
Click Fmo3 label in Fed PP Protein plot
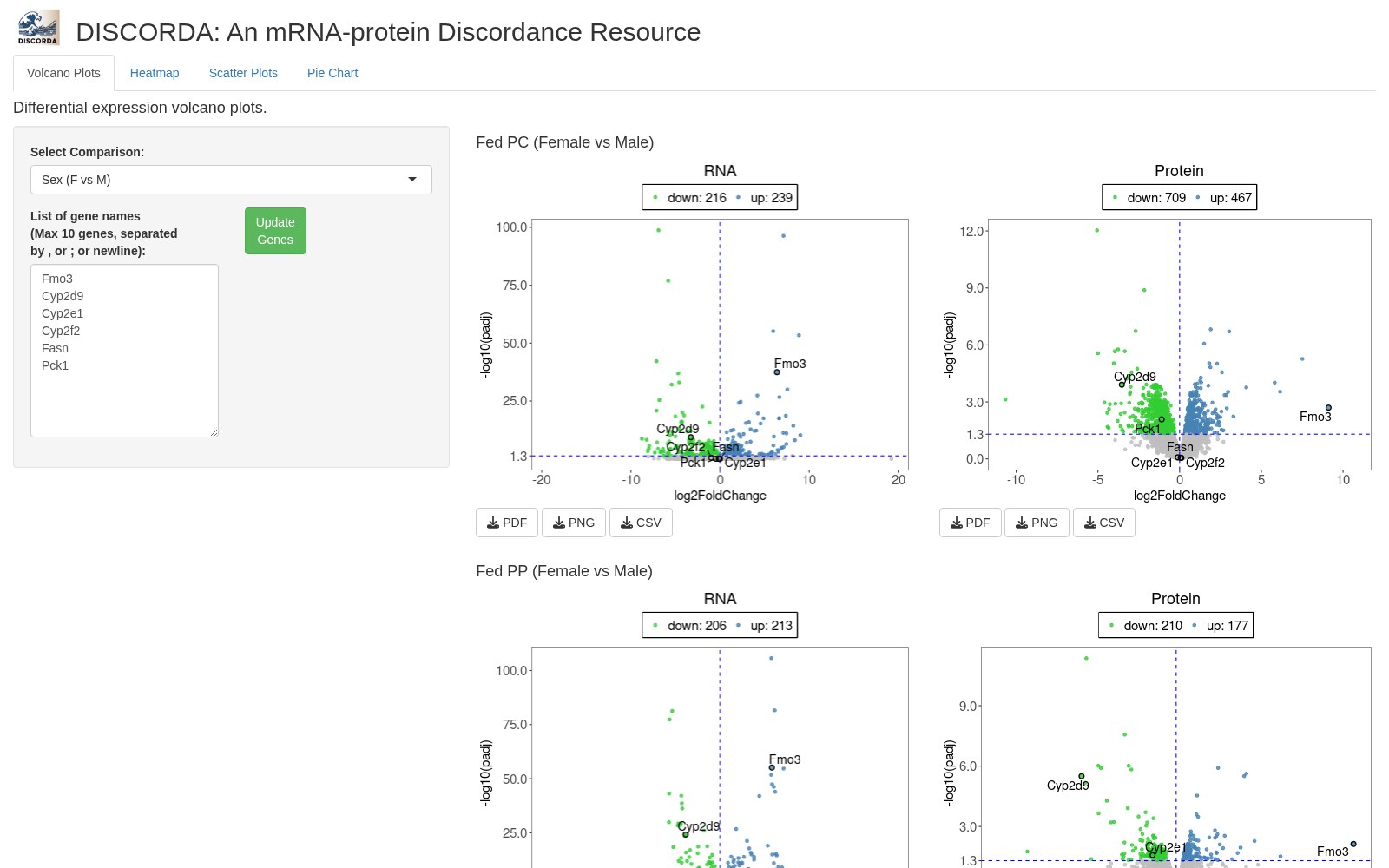(1333, 852)
